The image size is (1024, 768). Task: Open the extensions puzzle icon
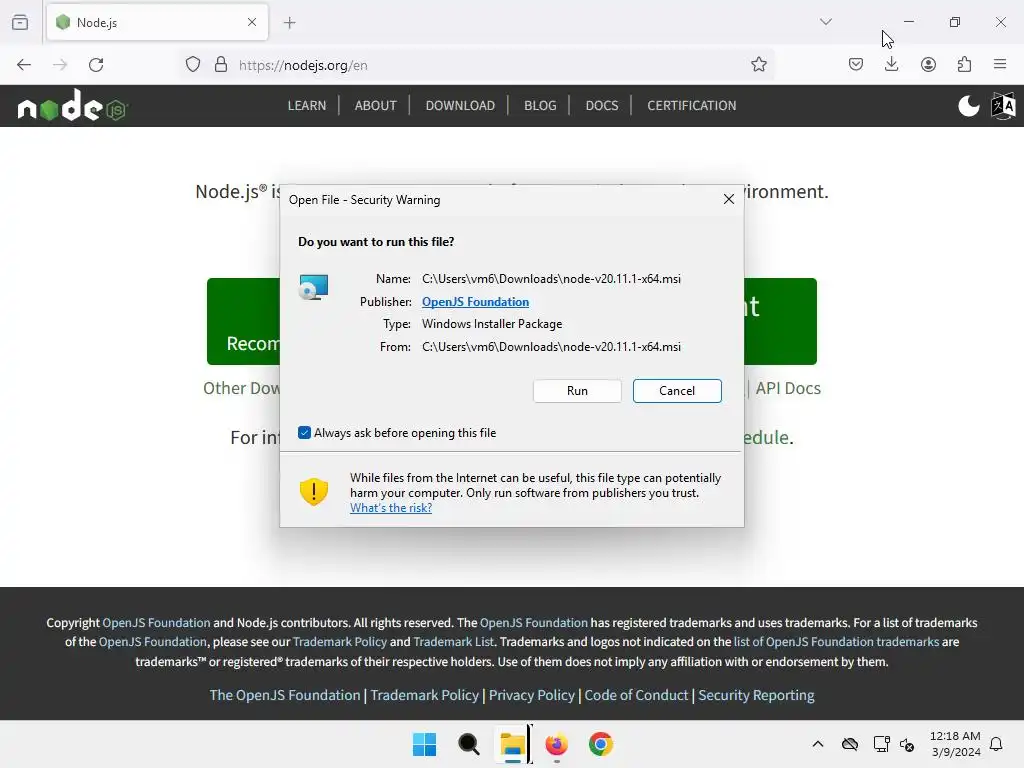coord(964,65)
